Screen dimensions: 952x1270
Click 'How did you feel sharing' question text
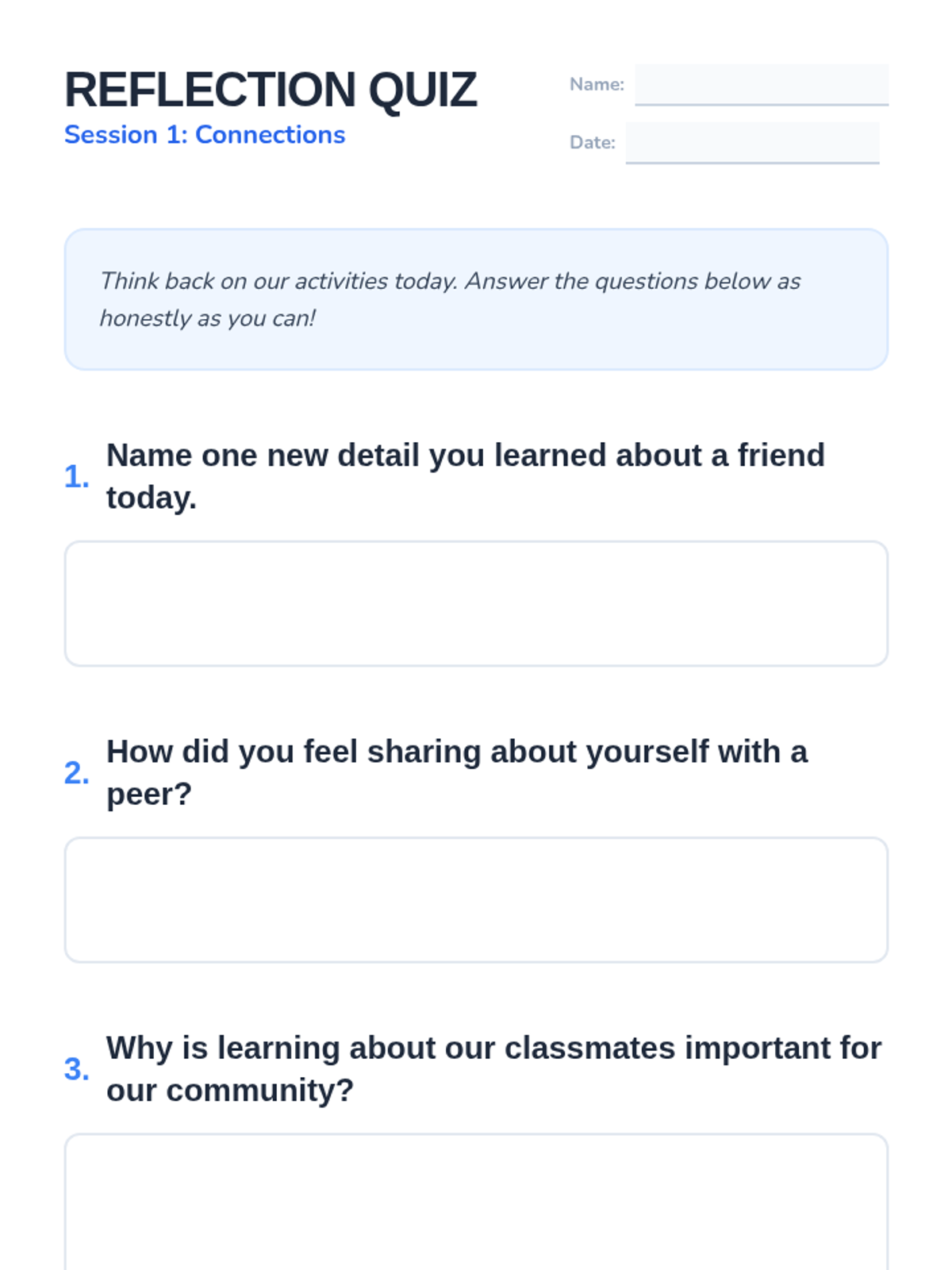pyautogui.click(x=456, y=752)
